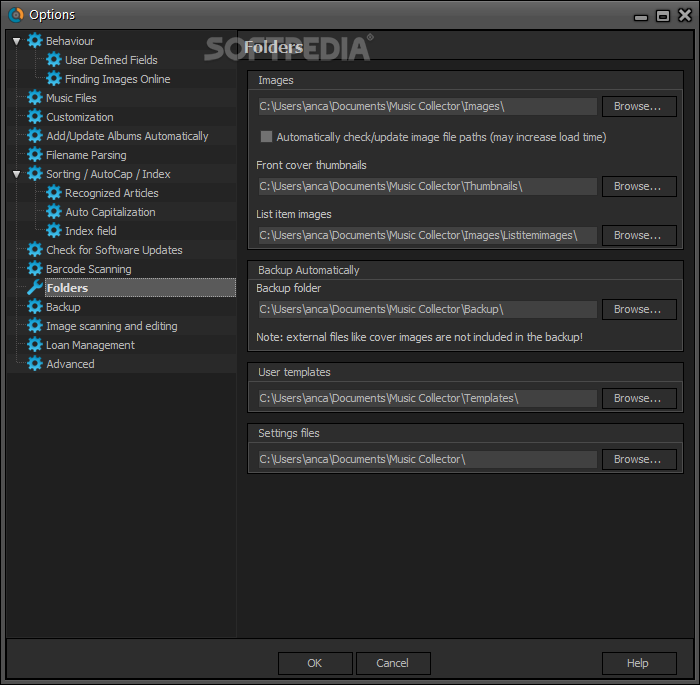Collapse the Sorting / AutoCap / Index node
Image resolution: width=700 pixels, height=685 pixels.
click(x=17, y=174)
